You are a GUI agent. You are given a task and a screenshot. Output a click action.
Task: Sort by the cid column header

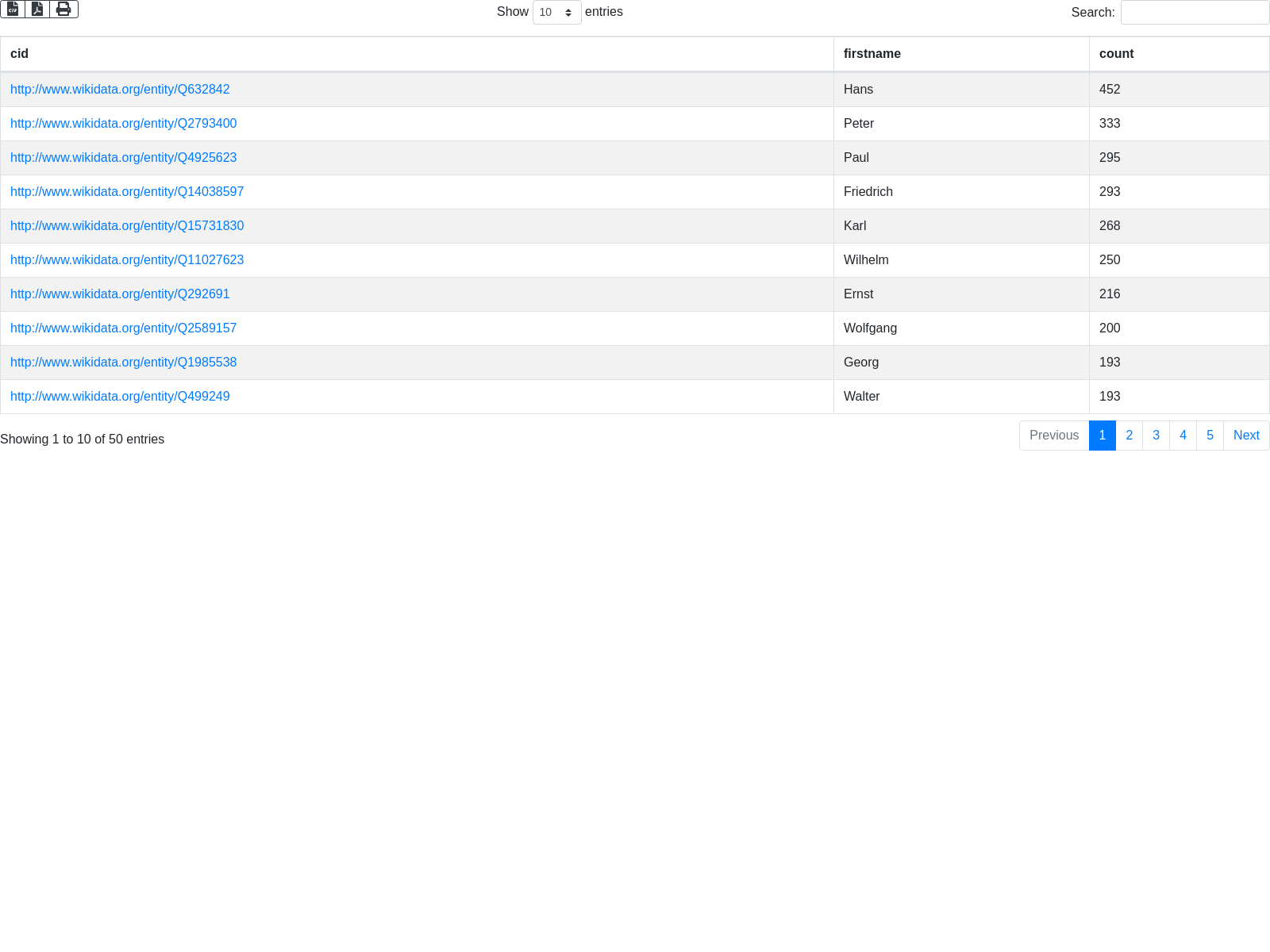click(20, 54)
